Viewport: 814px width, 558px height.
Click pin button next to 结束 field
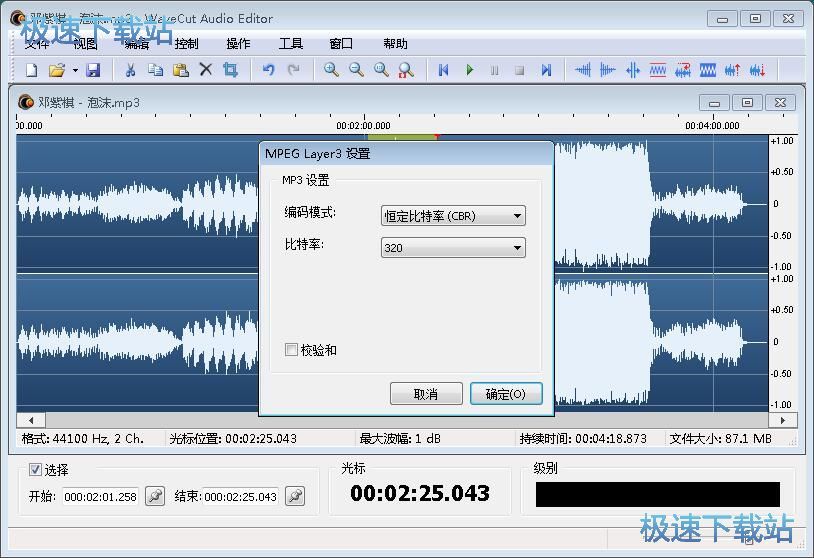[x=295, y=496]
